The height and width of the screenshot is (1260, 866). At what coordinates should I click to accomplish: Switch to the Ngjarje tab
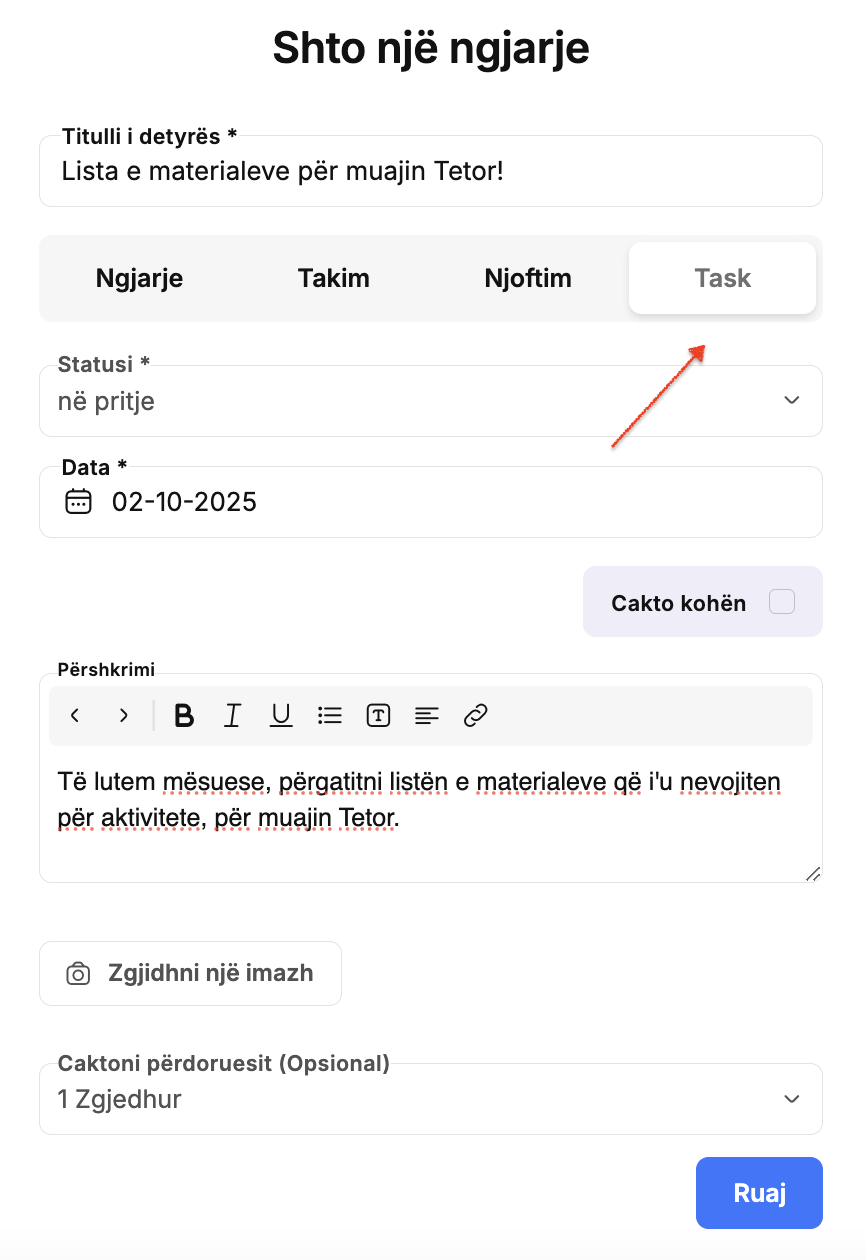click(x=139, y=278)
